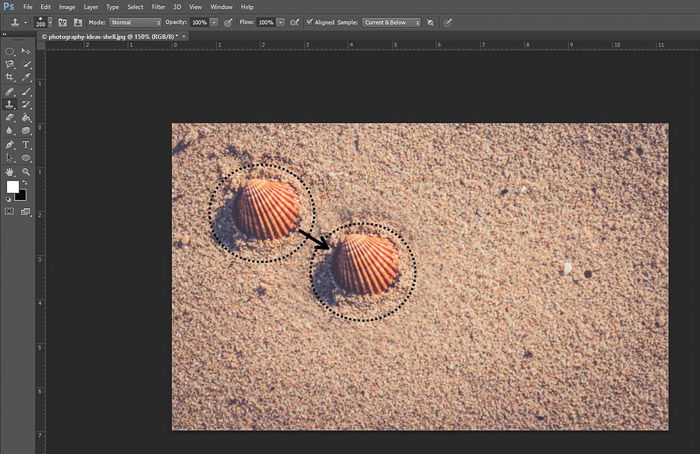Enable airbrush-style build-up next to Flow
This screenshot has width=700, height=454.
[x=295, y=22]
